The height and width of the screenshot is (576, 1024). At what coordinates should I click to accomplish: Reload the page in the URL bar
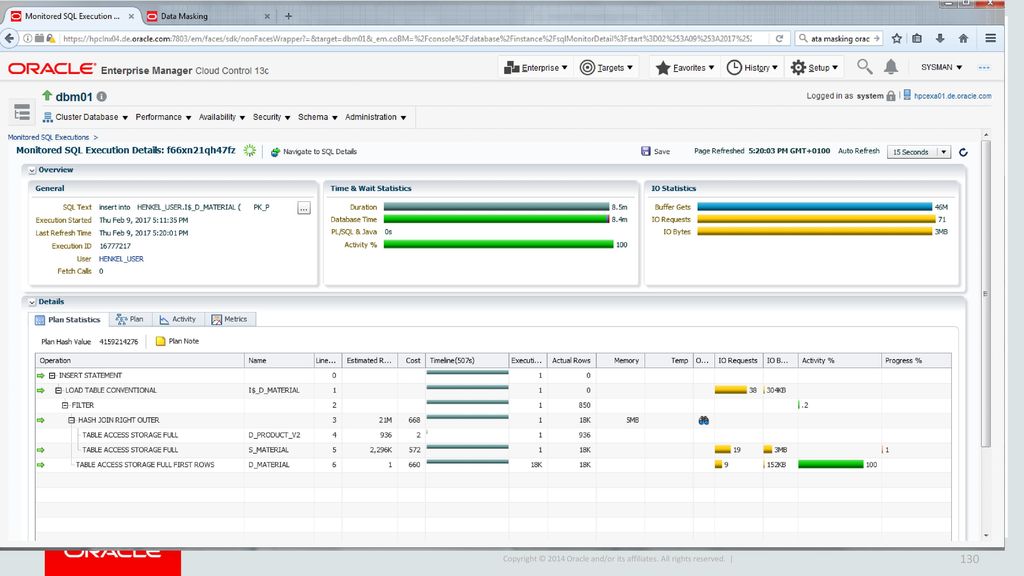coord(779,39)
